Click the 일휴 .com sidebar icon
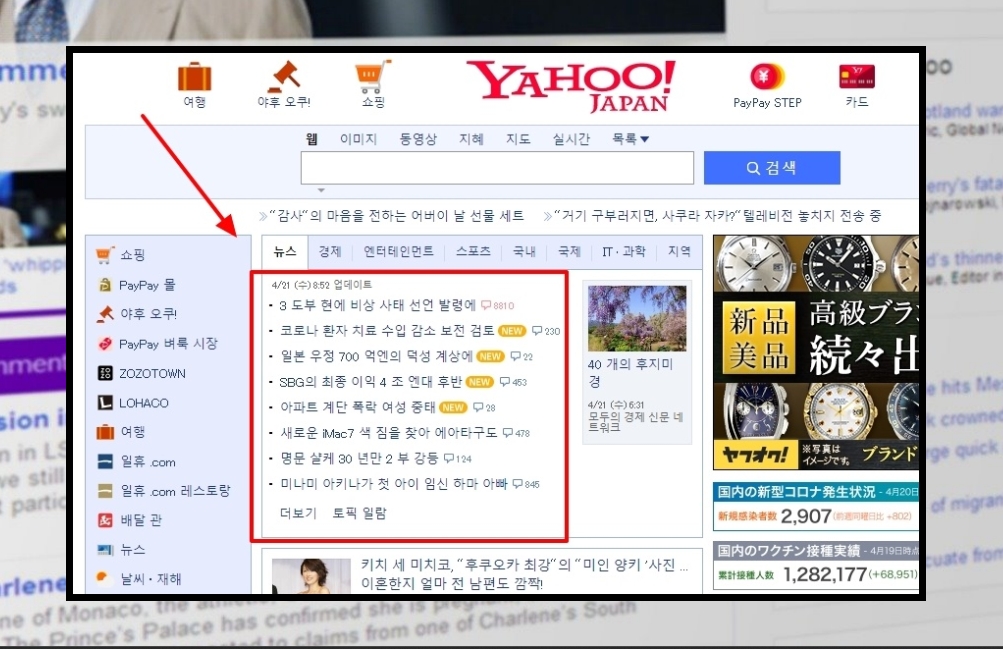 point(105,462)
